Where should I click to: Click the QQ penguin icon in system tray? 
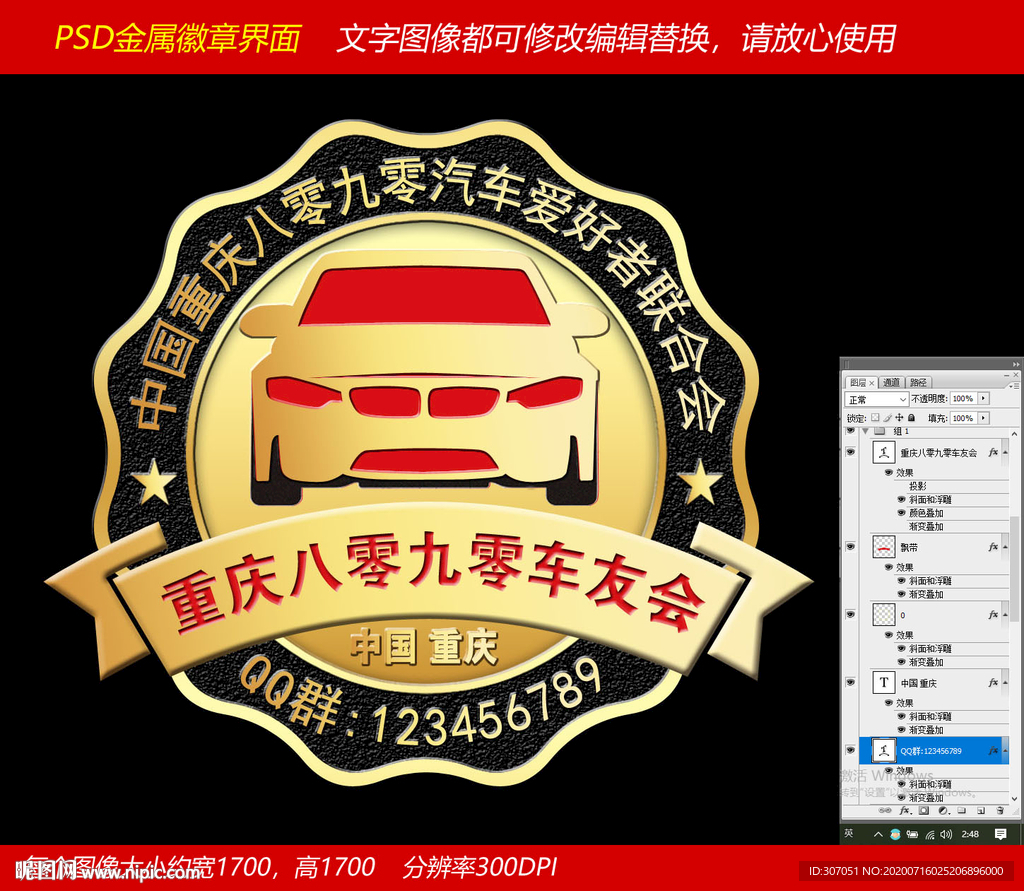(x=895, y=834)
